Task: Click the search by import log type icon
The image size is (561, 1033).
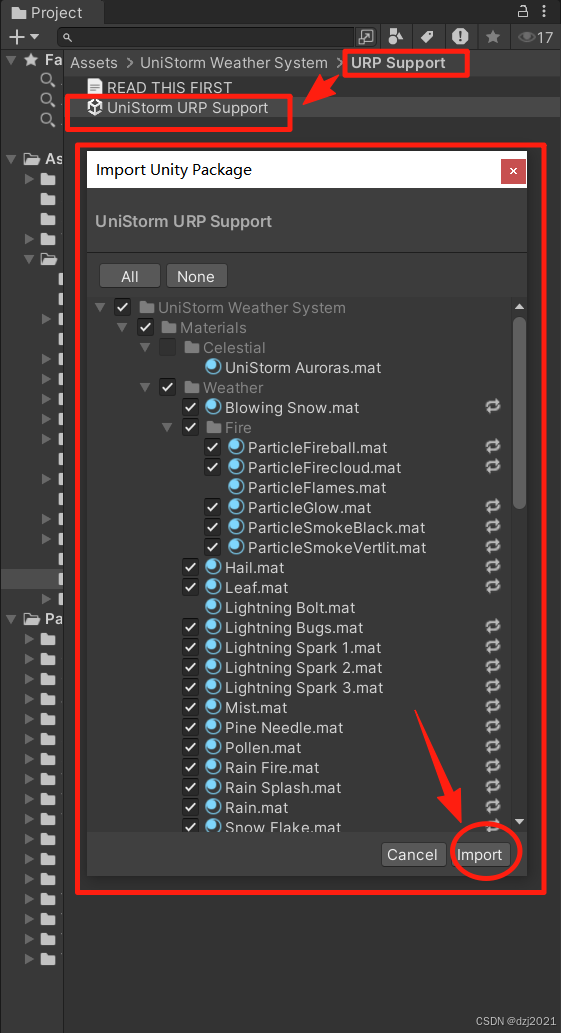Action: [460, 37]
